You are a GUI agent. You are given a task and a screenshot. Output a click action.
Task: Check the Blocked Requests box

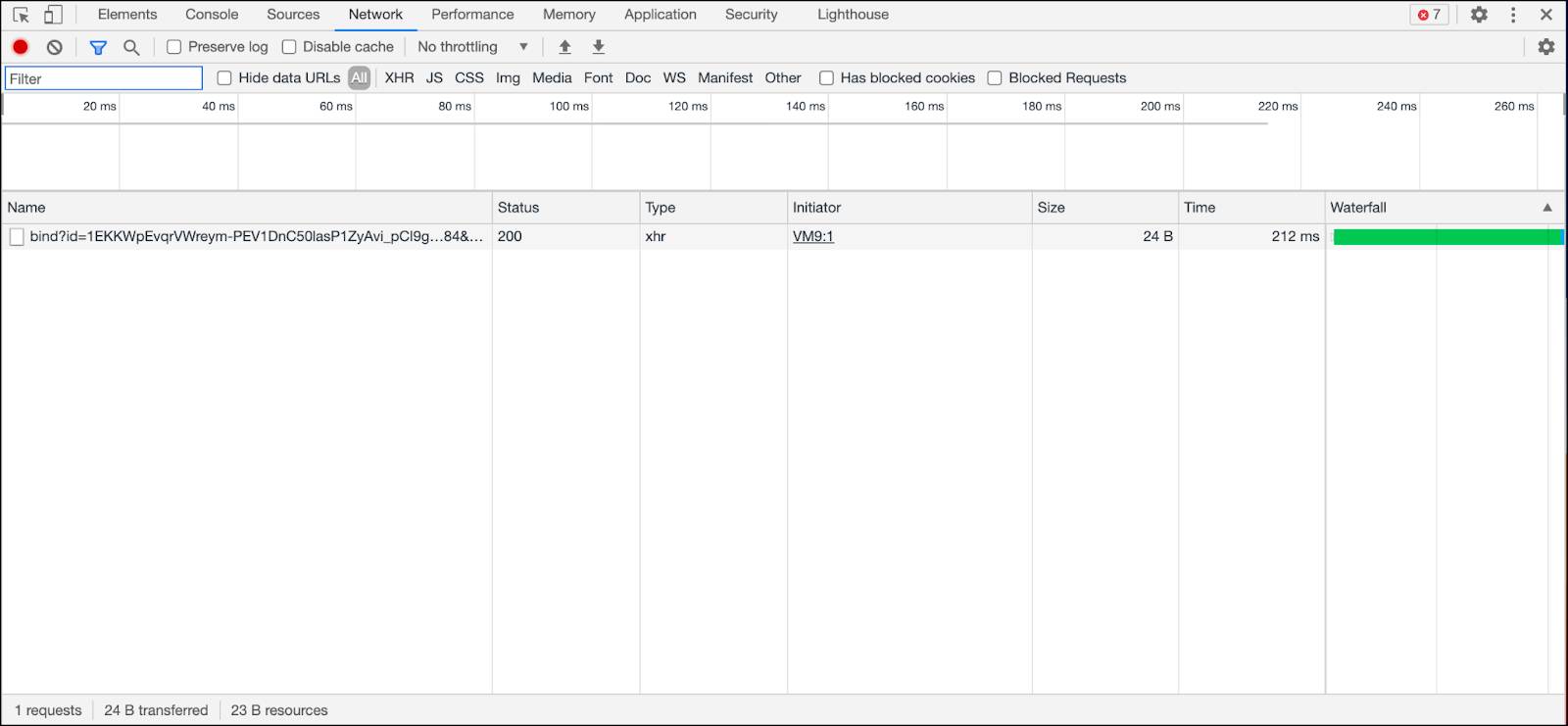(995, 78)
